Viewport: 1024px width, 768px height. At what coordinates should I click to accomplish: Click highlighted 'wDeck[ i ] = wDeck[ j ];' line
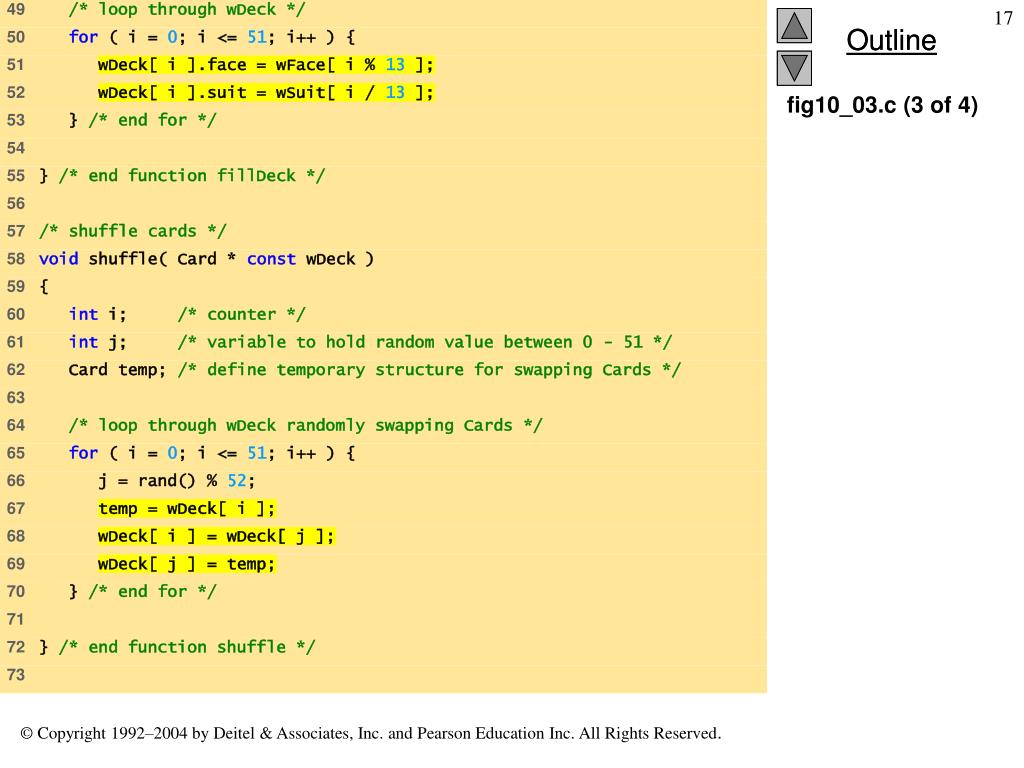pos(216,536)
